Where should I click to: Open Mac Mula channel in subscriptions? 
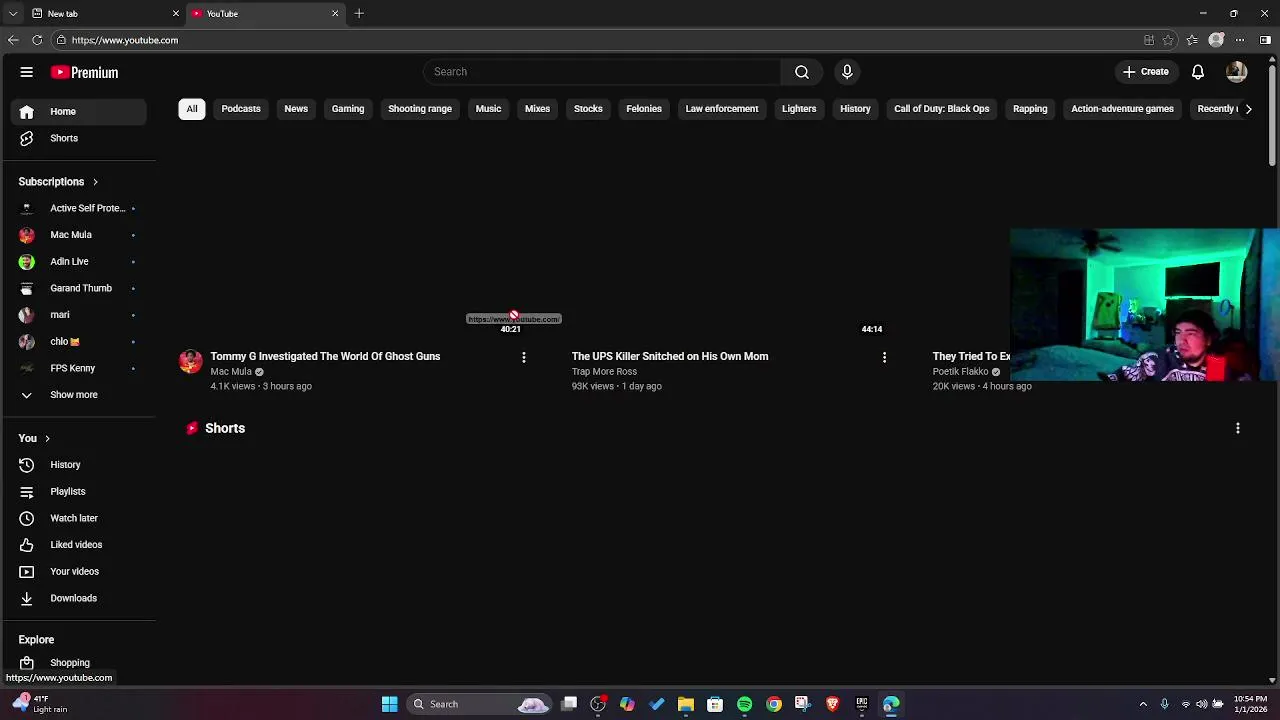pos(80,235)
